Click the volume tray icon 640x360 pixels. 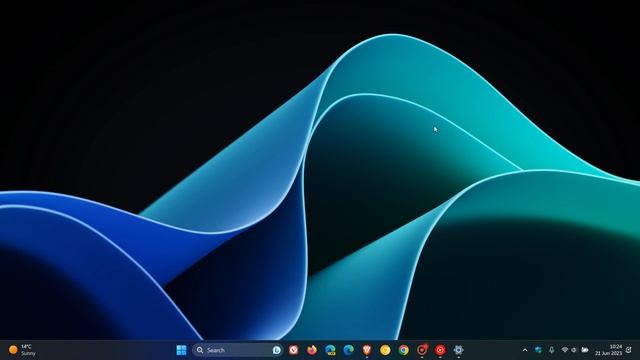coord(574,350)
